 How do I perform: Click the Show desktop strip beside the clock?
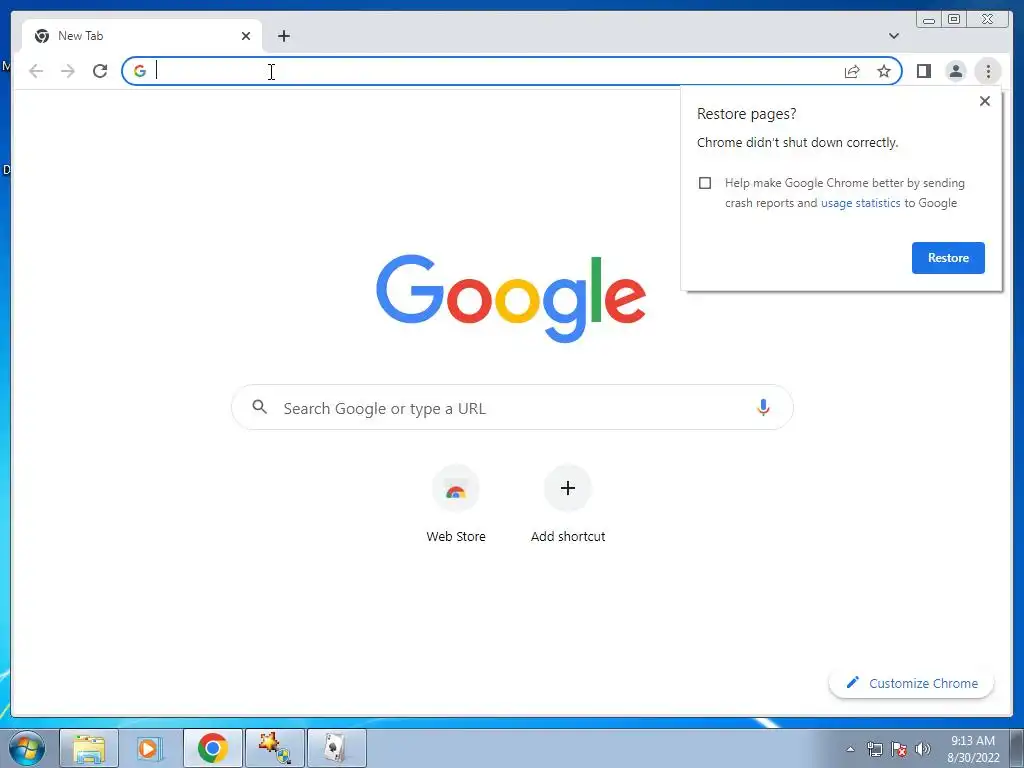(1017, 749)
